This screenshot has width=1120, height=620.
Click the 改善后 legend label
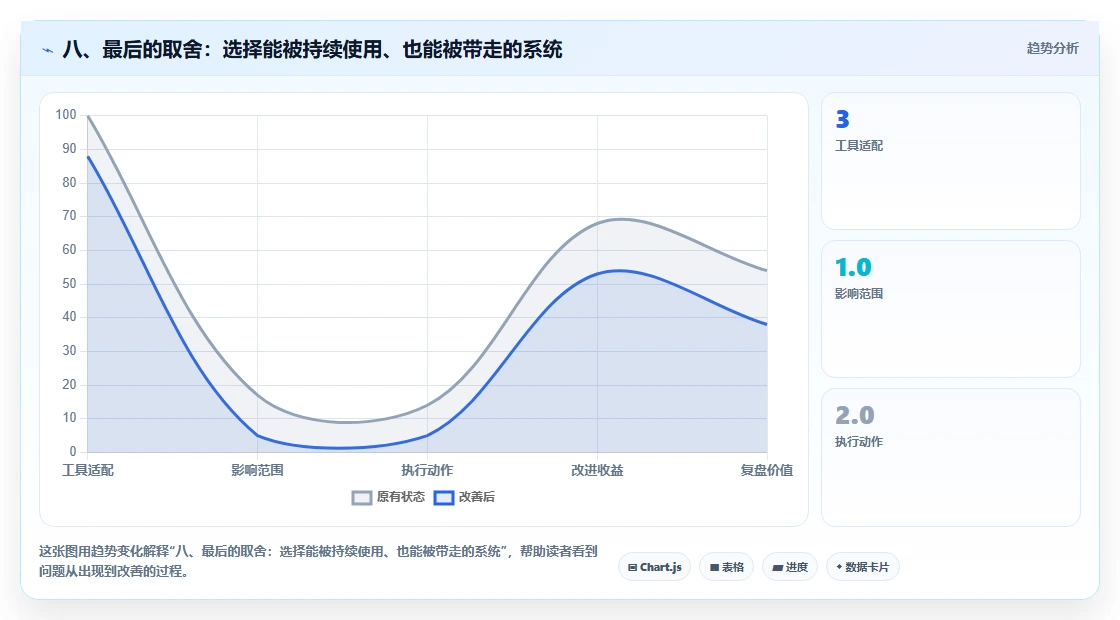pos(476,496)
